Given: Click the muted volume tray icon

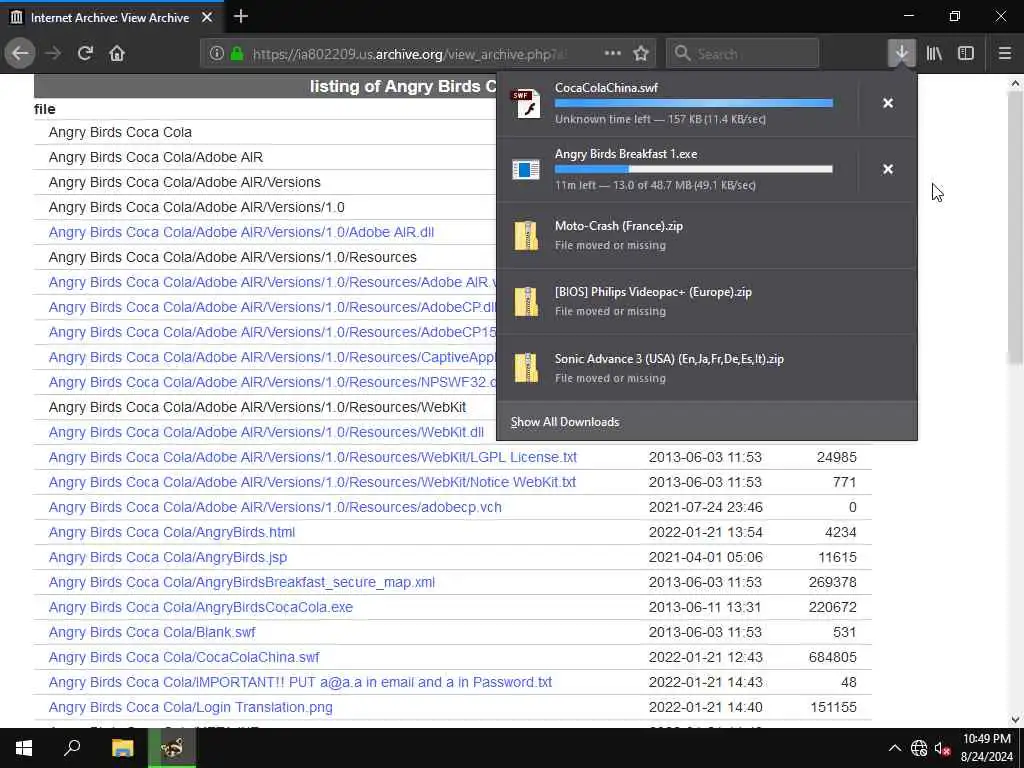Looking at the screenshot, I should click(x=942, y=748).
